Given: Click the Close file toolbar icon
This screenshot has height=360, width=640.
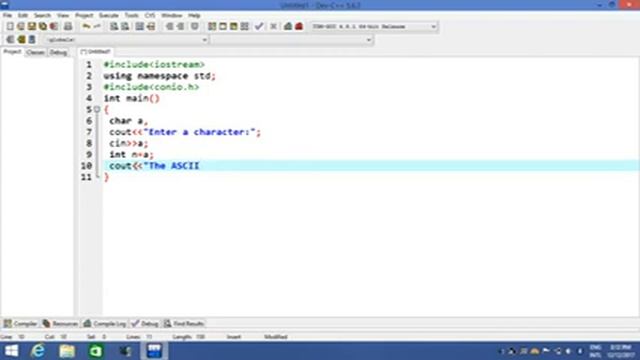Looking at the screenshot, I should [x=54, y=27].
